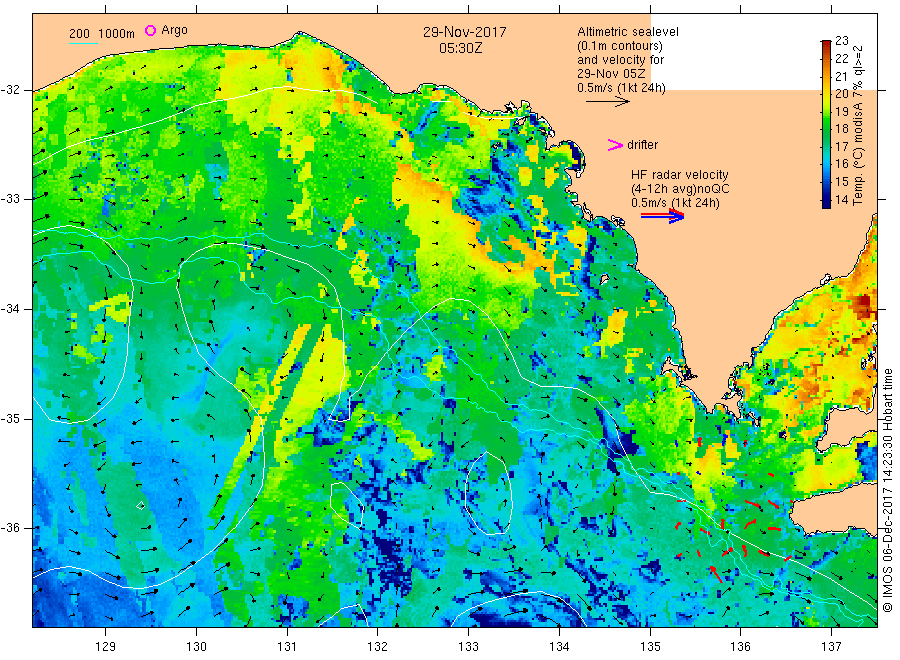The width and height of the screenshot is (900, 660).
Task: Click the '200' depth legend text
Action: coord(79,34)
